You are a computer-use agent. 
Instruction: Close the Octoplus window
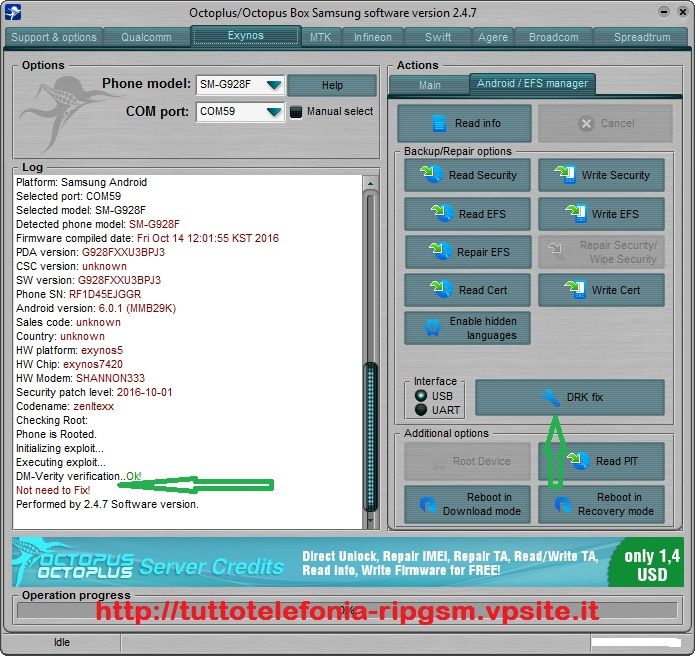click(x=683, y=12)
